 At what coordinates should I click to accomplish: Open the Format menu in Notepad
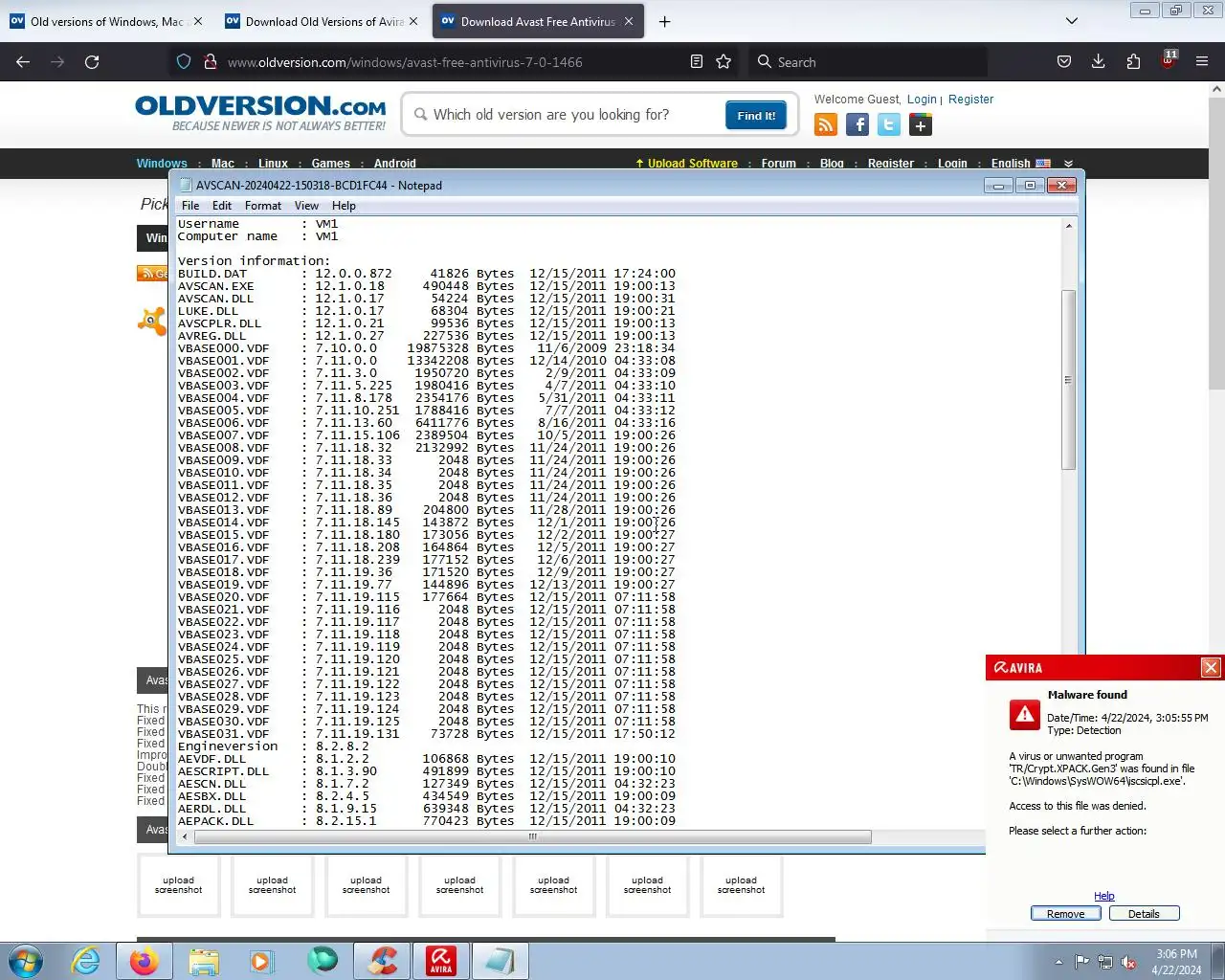(263, 206)
